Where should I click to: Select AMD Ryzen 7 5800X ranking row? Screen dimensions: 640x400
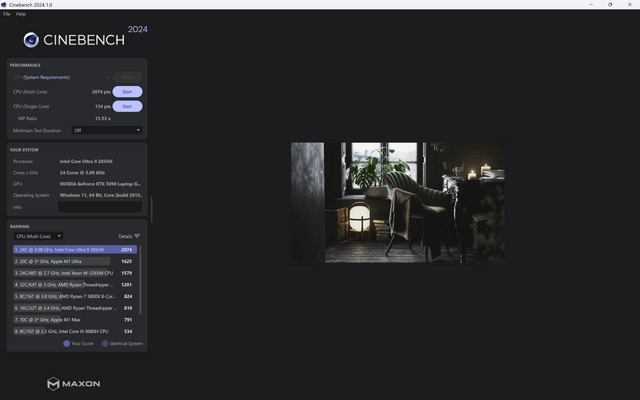point(75,296)
